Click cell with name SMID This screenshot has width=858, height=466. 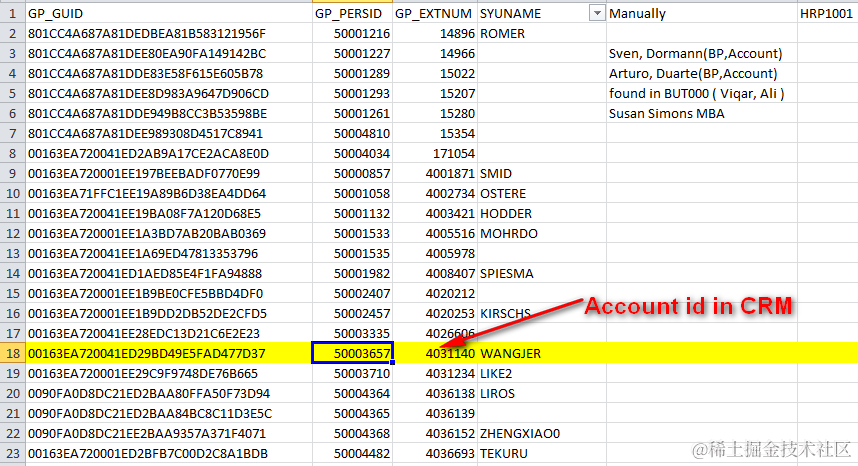tap(542, 173)
